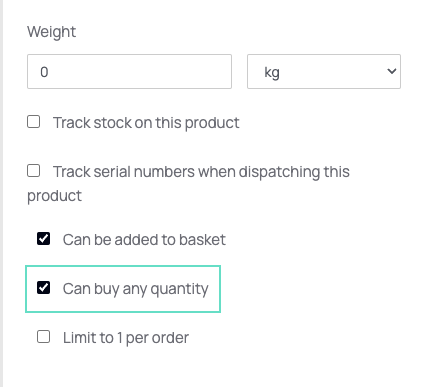Tick the Track serial numbers checkbox
Viewport: 446px width, 387px height.
[x=34, y=171]
